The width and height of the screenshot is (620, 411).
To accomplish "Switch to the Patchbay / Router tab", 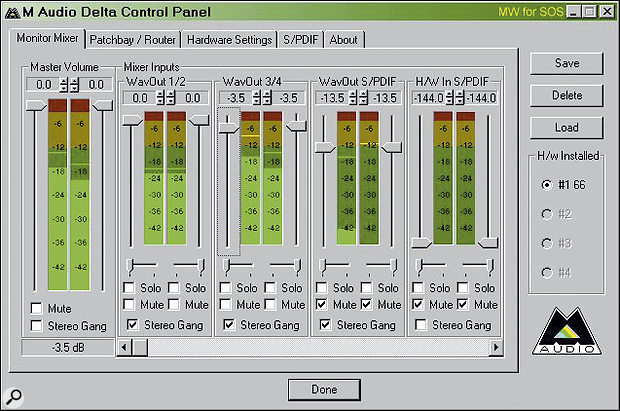I will pyautogui.click(x=132, y=40).
